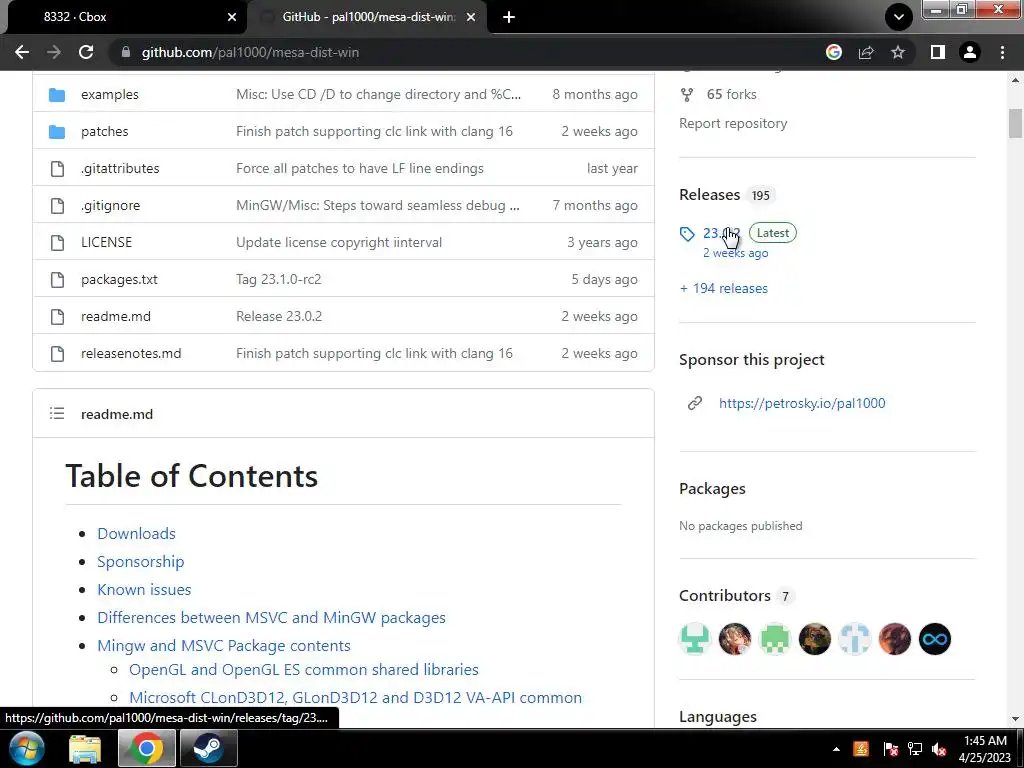Open the examples folder icon
The image size is (1024, 768).
[x=57, y=95]
